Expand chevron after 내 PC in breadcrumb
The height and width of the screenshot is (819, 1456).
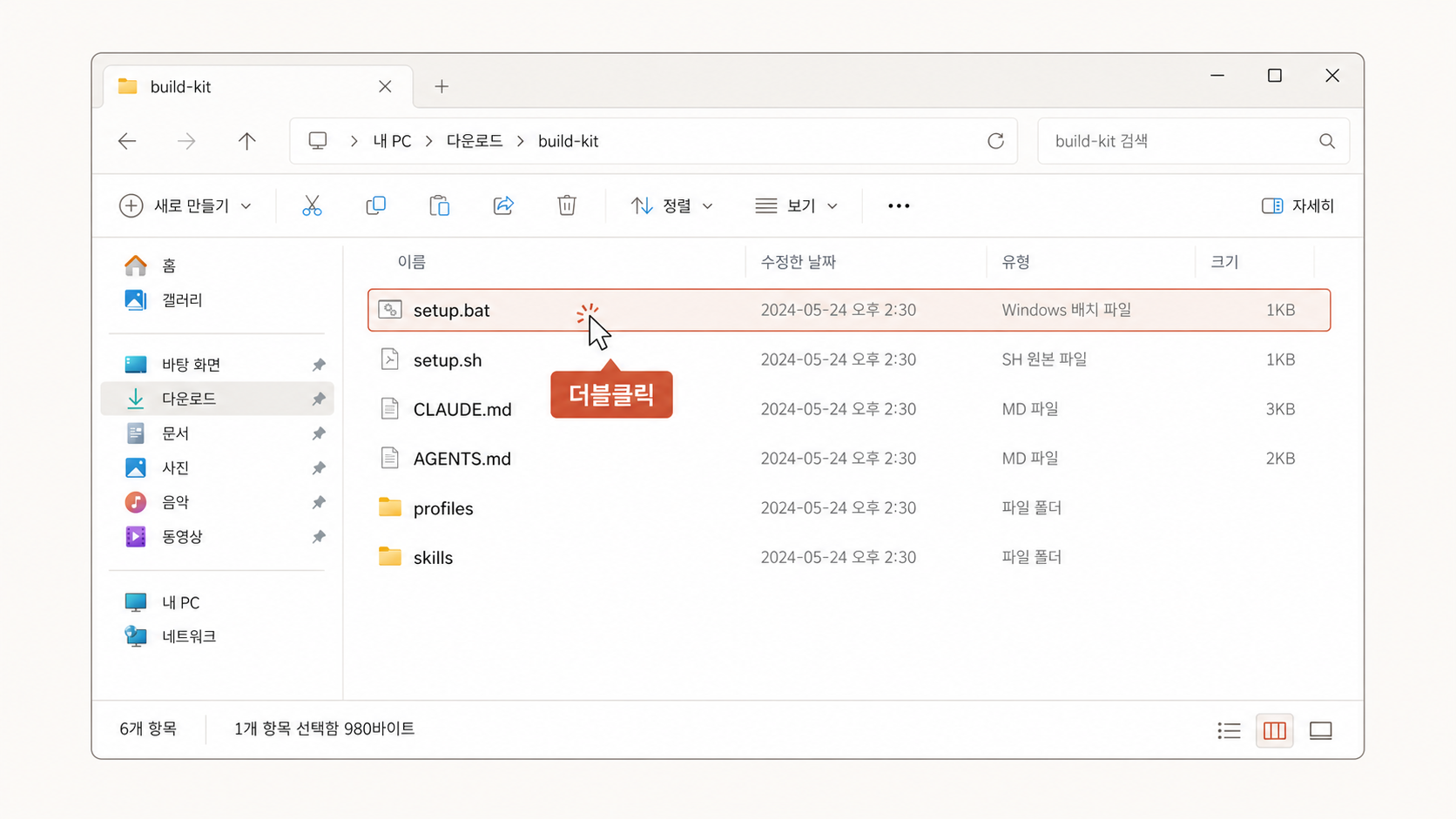(428, 141)
